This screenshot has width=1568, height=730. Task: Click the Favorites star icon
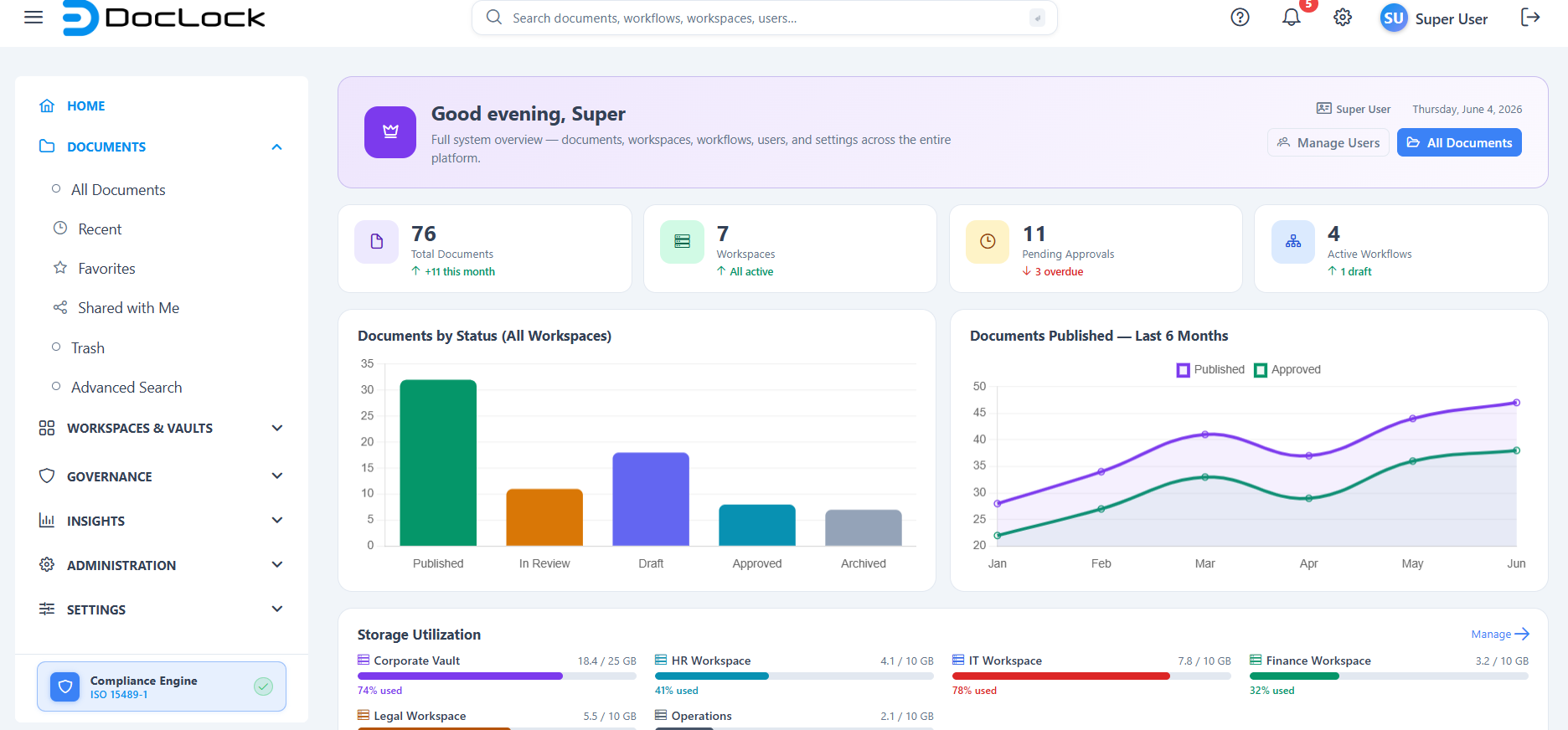click(x=60, y=268)
